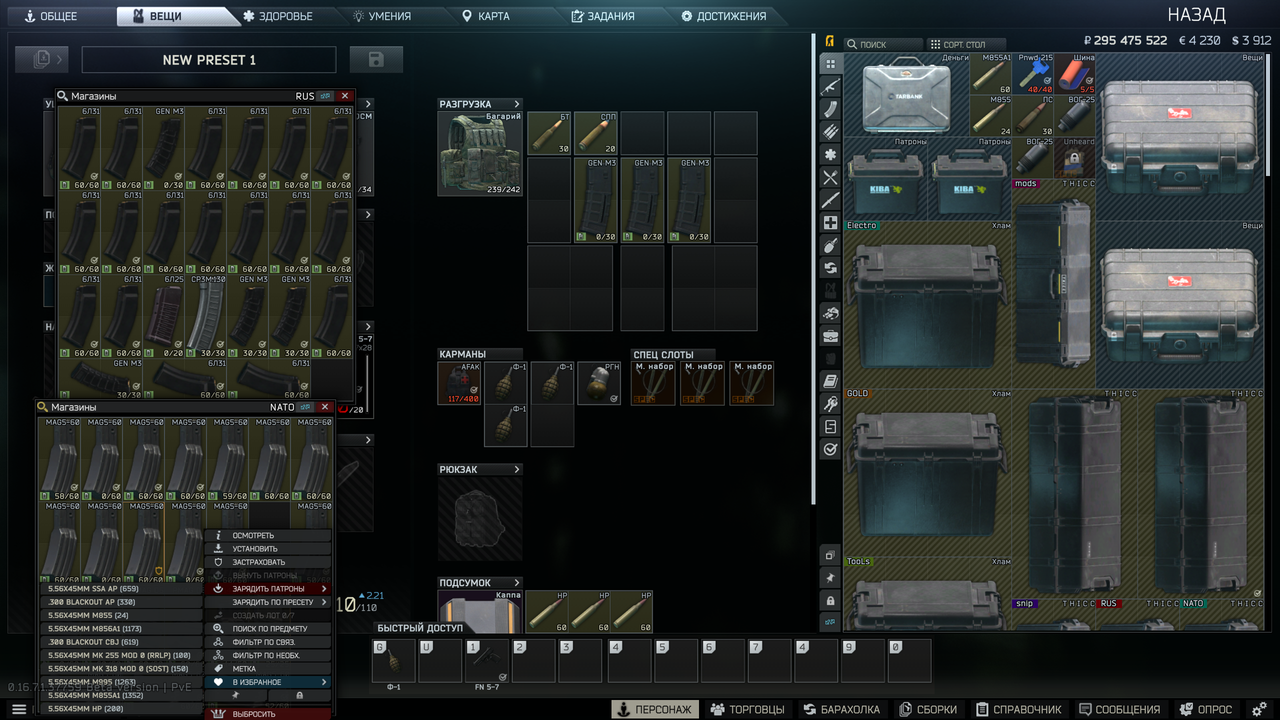The image size is (1280, 720).
Task: Open В избранное submenu
Action: click(x=268, y=682)
